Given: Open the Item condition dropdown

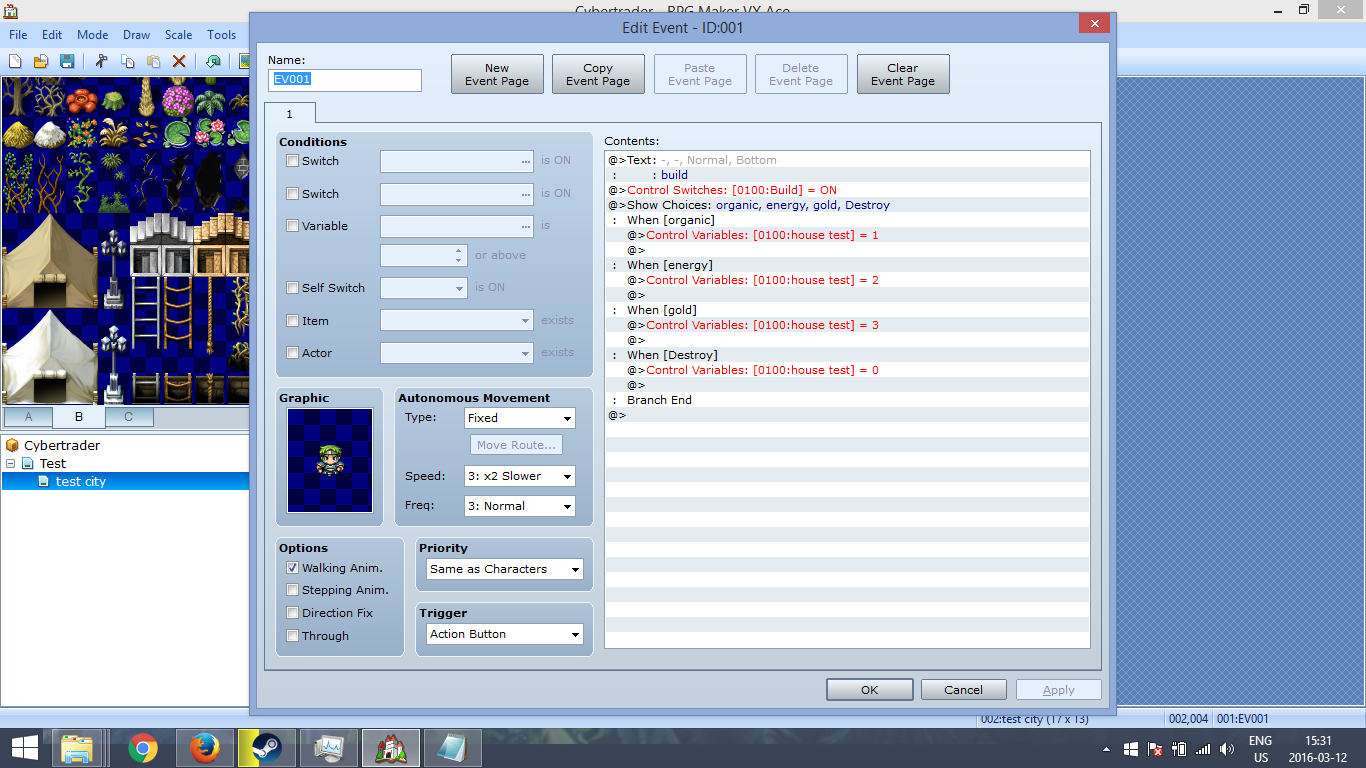Looking at the screenshot, I should point(457,321).
